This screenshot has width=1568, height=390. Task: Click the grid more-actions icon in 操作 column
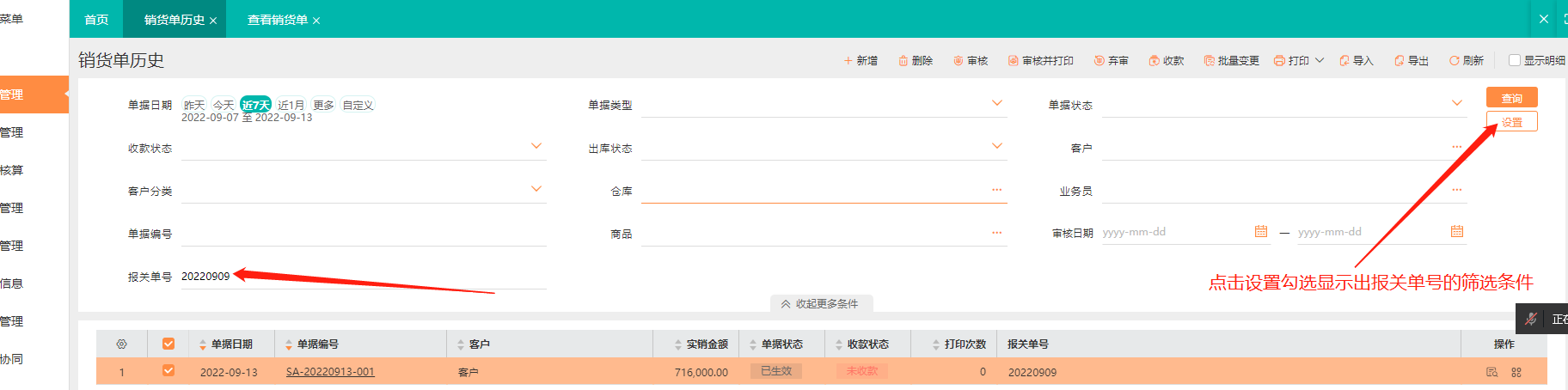[1516, 372]
